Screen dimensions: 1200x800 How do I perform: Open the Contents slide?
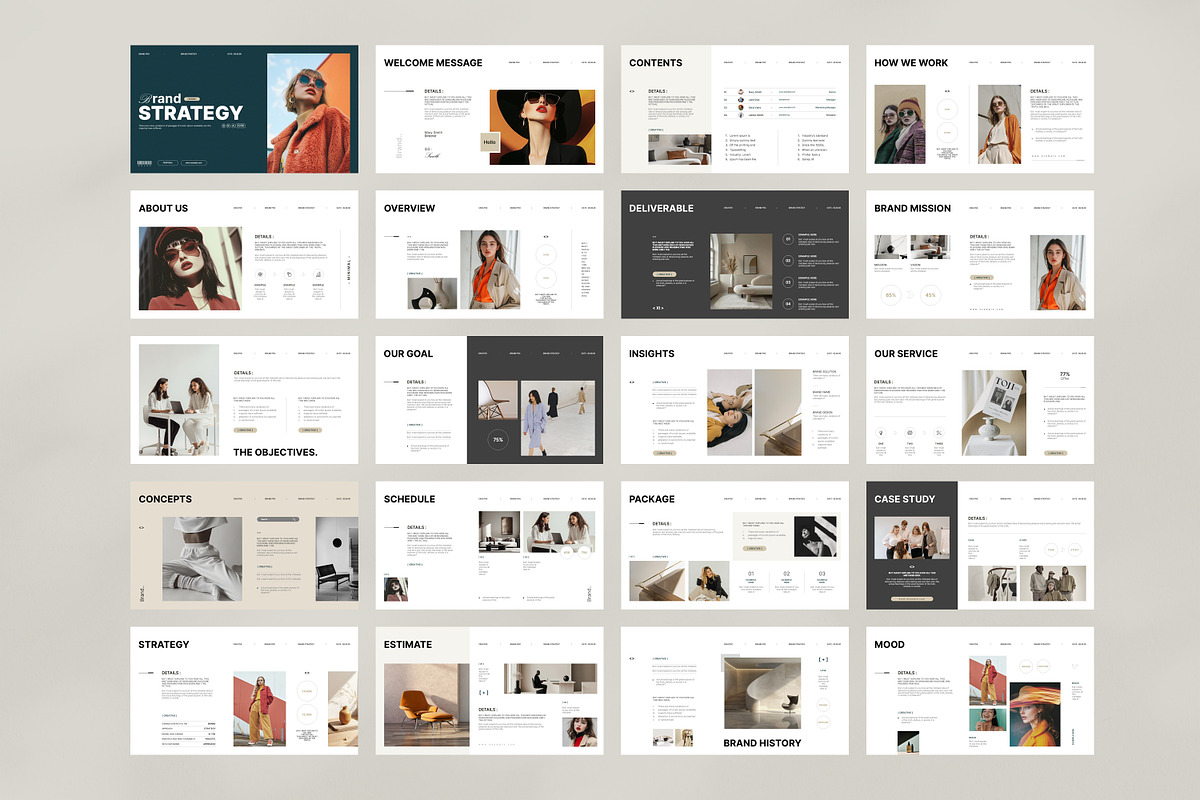[x=735, y=109]
